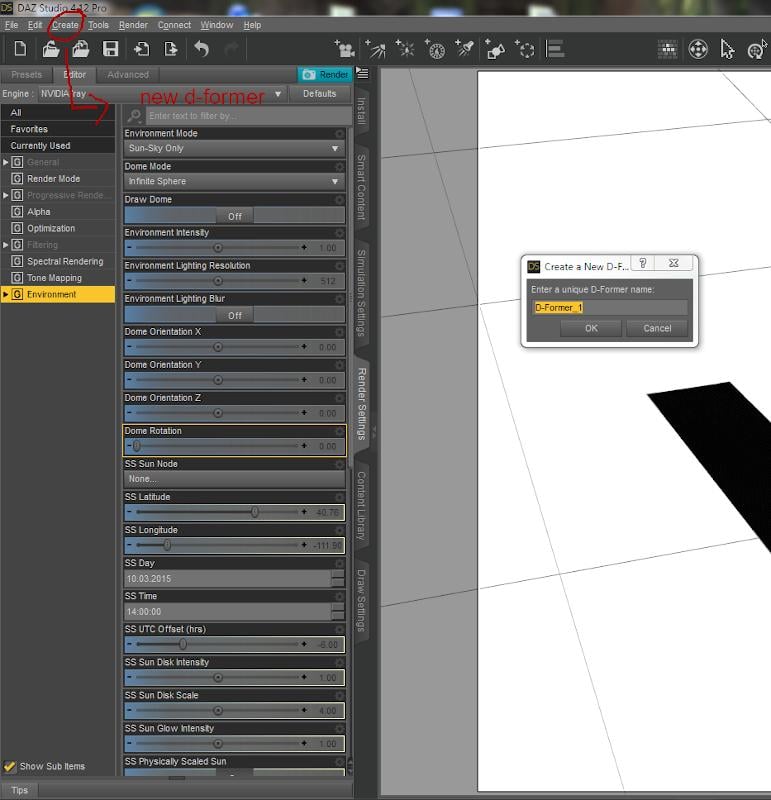Click the teal Render button
This screenshot has width=771, height=800.
tap(325, 74)
